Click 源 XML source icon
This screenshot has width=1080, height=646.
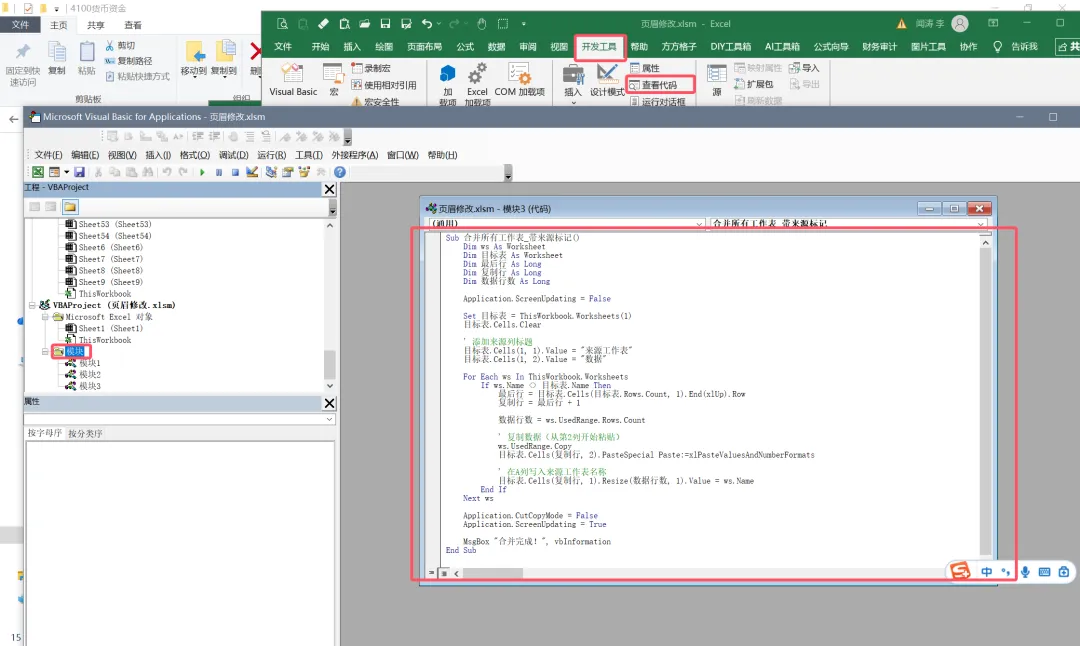(716, 79)
